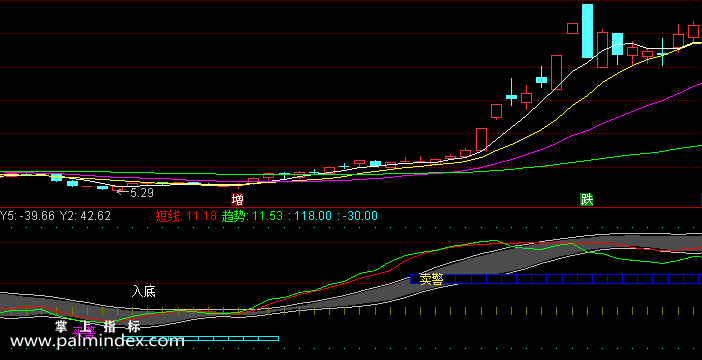
Task: Click the blue sell warning bar strip
Action: coord(556,279)
